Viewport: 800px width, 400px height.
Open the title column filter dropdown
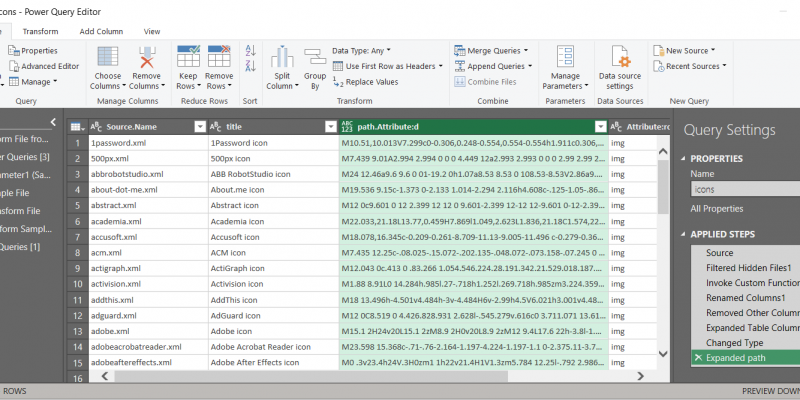point(330,127)
